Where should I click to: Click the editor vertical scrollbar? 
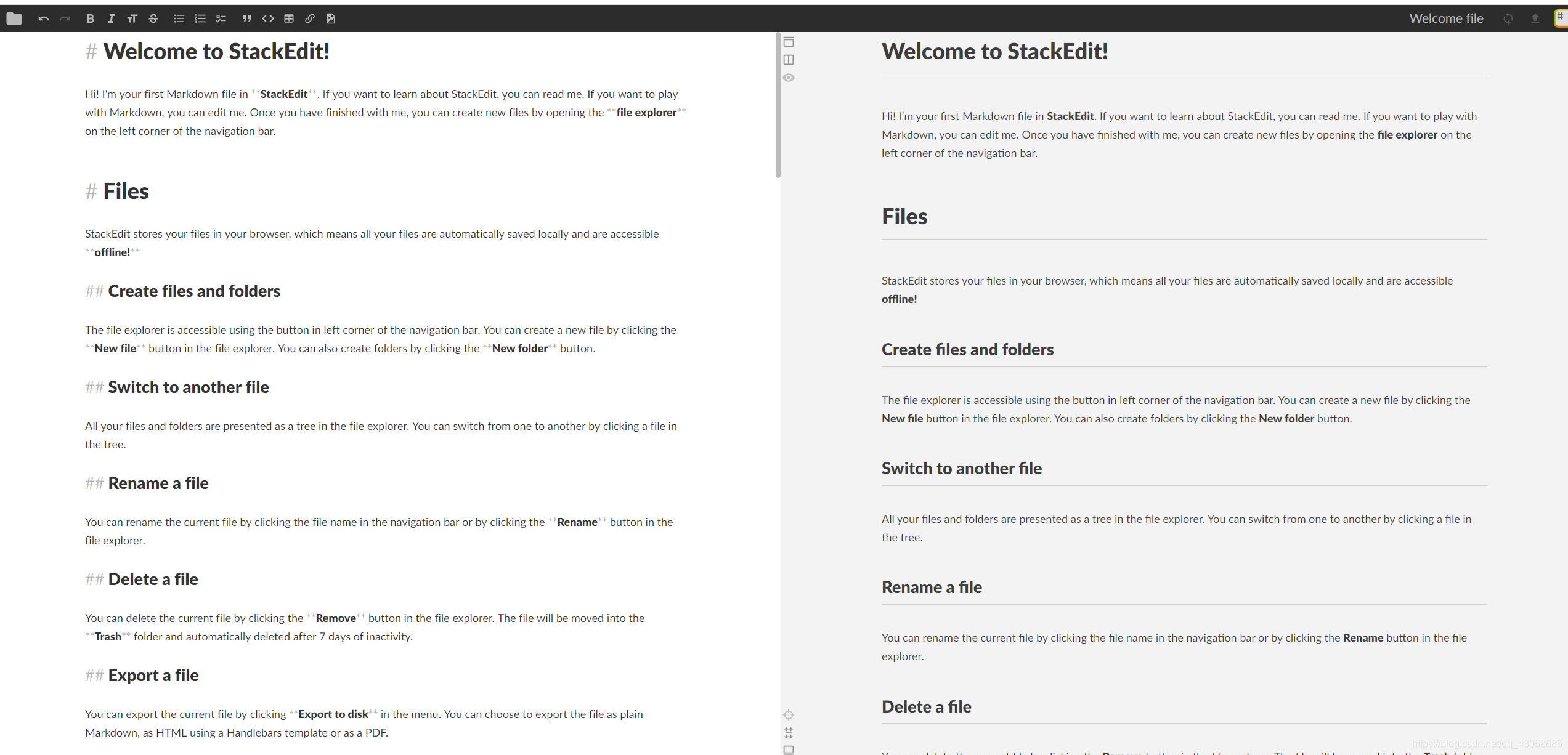pos(778,105)
